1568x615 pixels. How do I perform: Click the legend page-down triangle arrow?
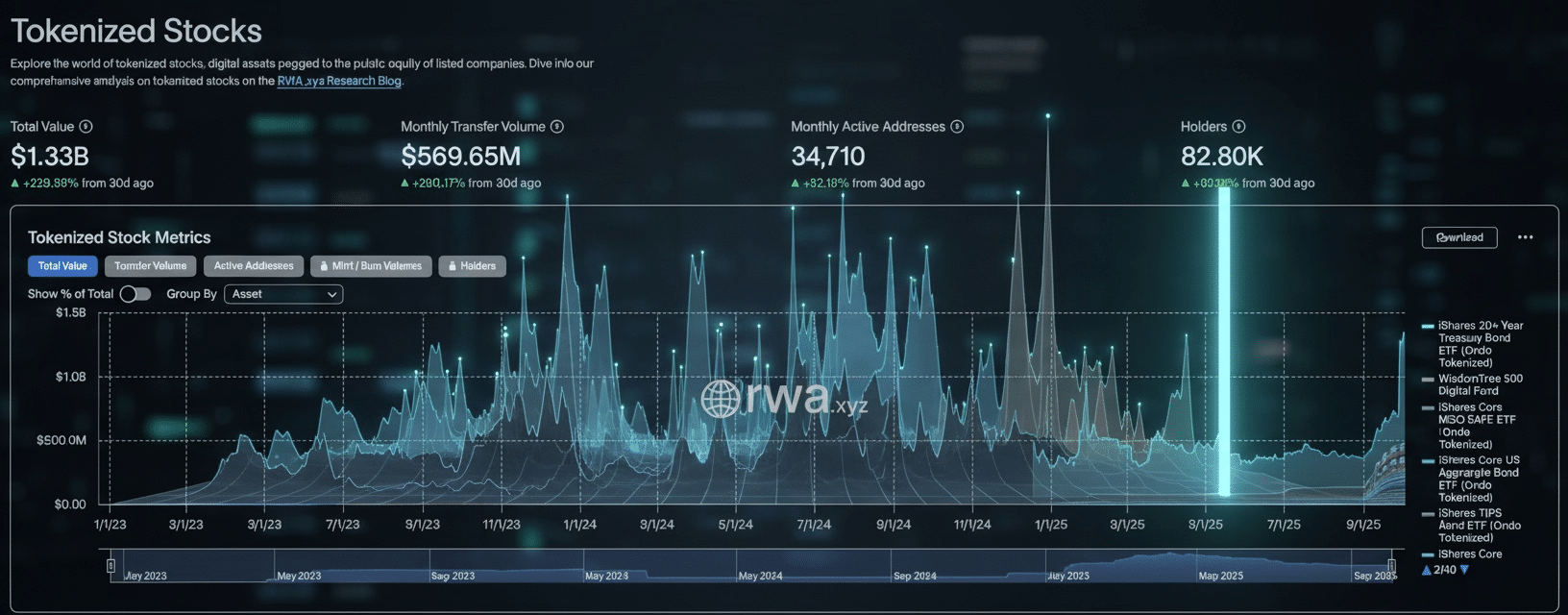pos(1464,570)
